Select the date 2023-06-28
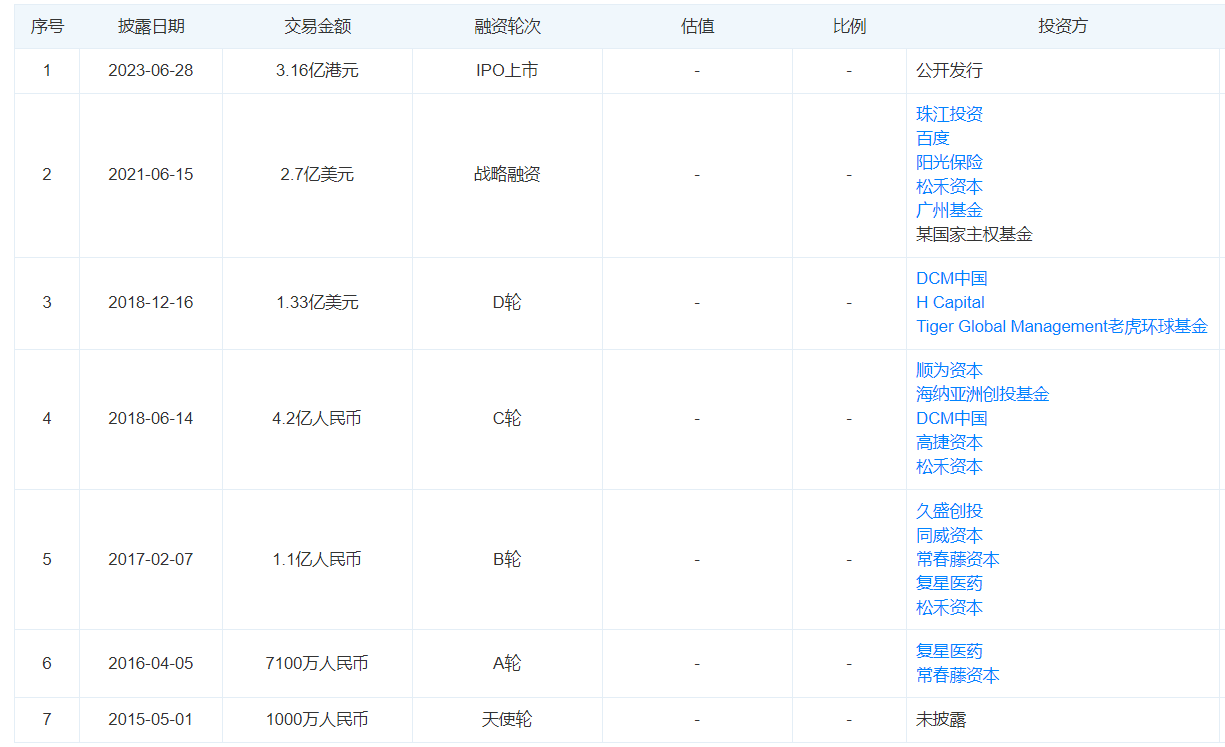This screenshot has height=747, width=1225. pyautogui.click(x=151, y=71)
